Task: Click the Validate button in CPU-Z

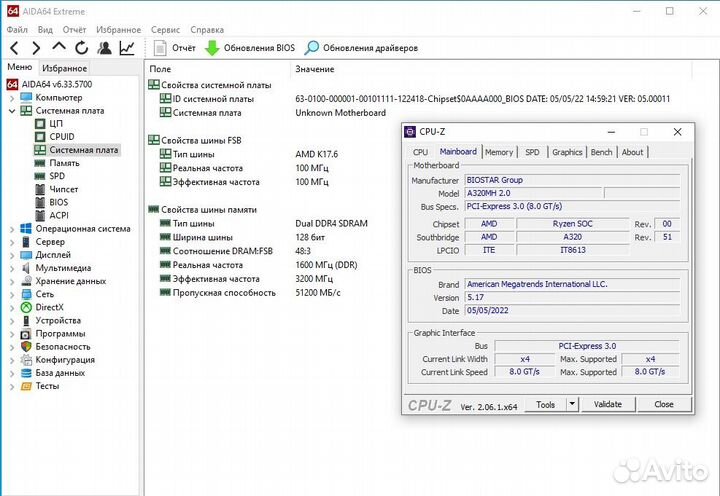Action: point(608,404)
